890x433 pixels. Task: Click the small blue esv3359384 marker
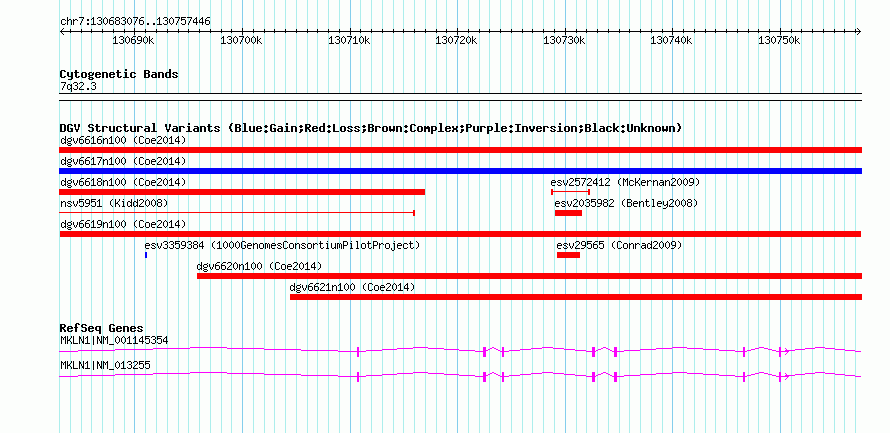click(146, 255)
